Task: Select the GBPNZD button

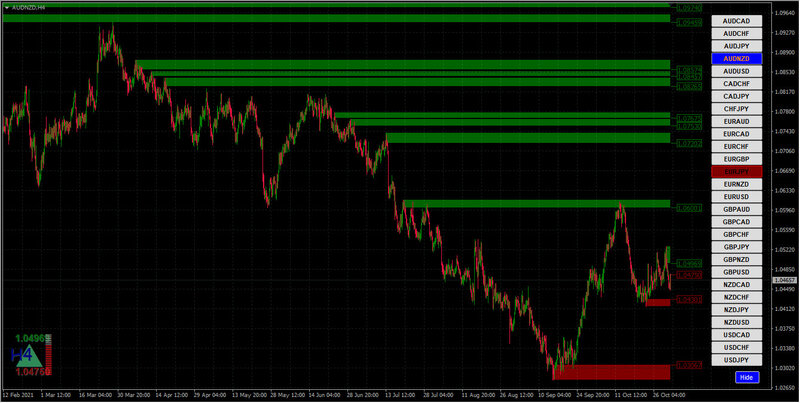Action: pos(736,260)
